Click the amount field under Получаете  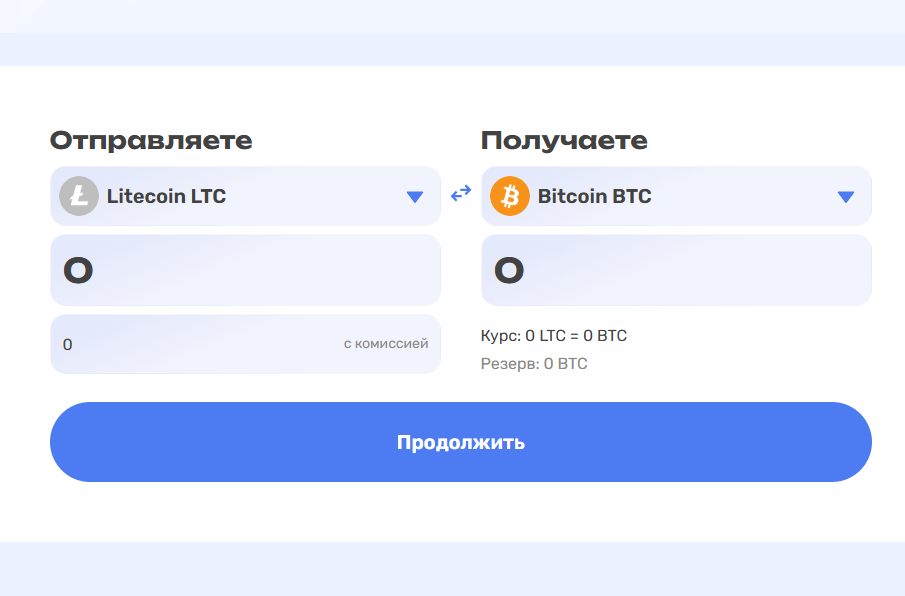tap(676, 270)
